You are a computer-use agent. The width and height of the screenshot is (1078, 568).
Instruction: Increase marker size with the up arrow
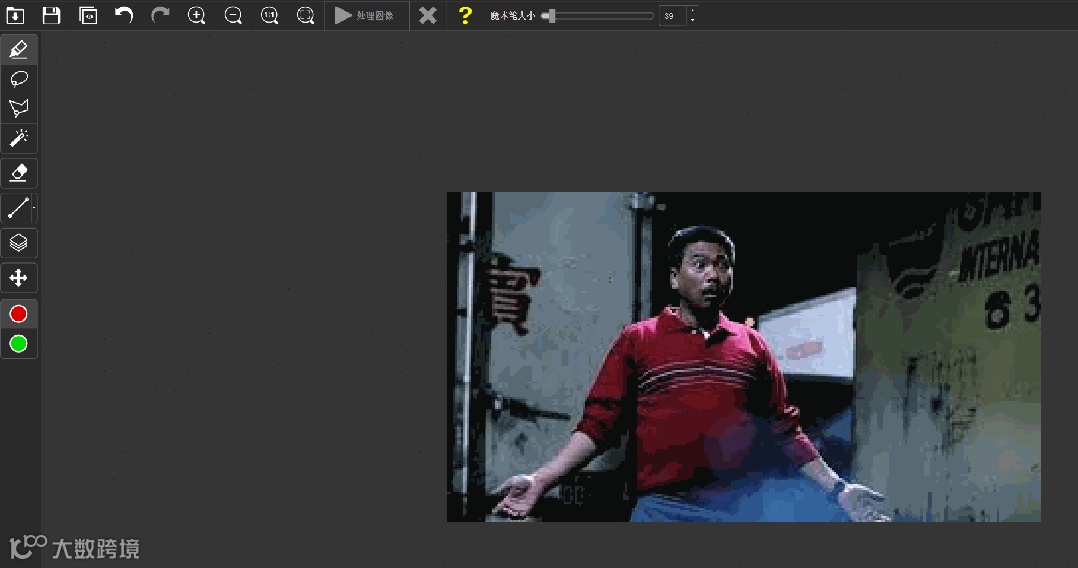[x=692, y=10]
